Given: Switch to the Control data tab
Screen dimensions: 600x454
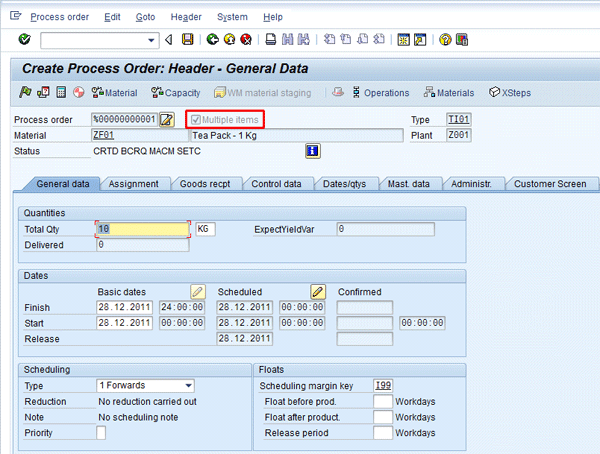Looking at the screenshot, I should click(276, 184).
